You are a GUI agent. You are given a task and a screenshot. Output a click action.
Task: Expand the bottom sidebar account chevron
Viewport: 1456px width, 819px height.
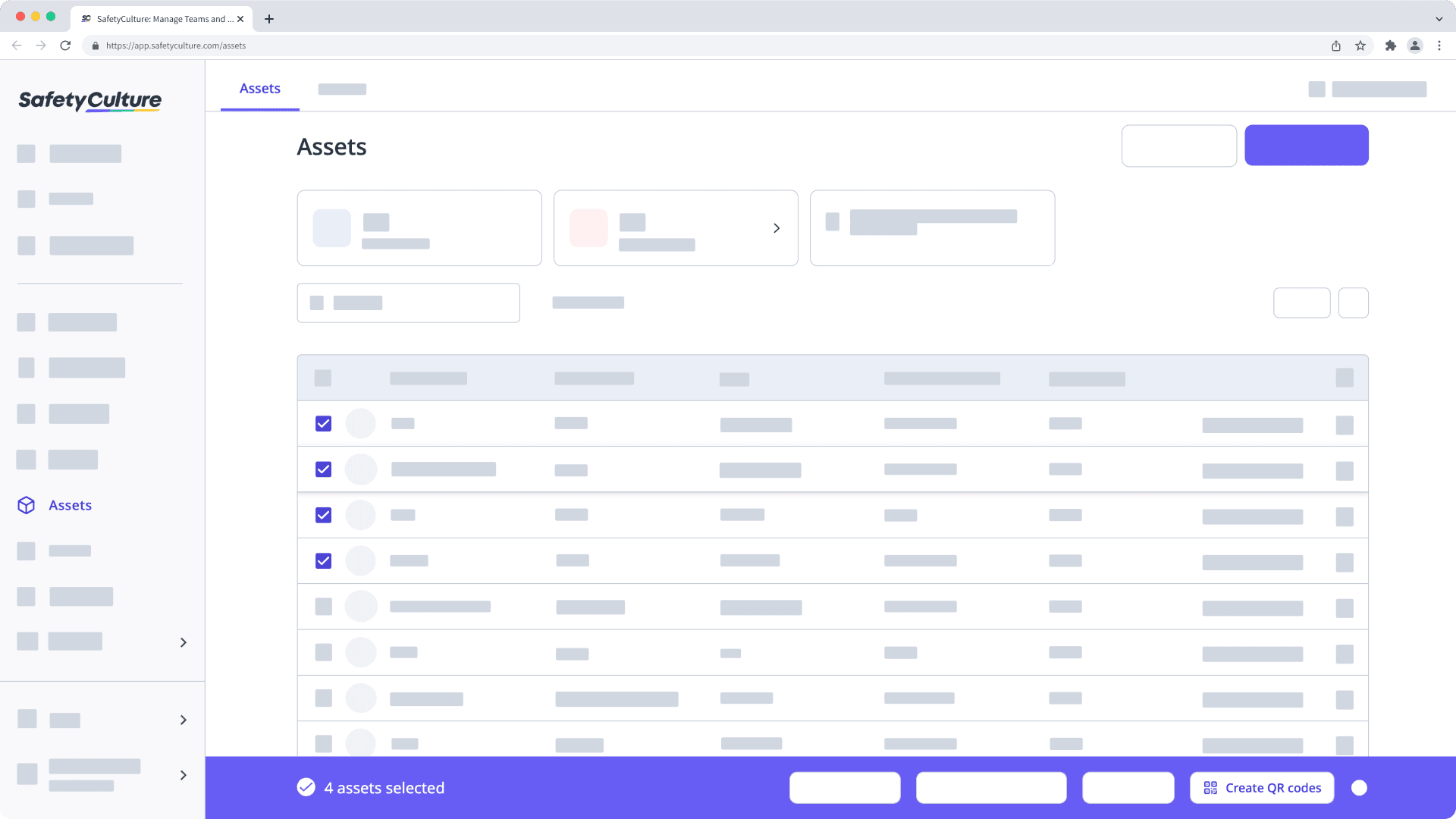pyautogui.click(x=183, y=775)
